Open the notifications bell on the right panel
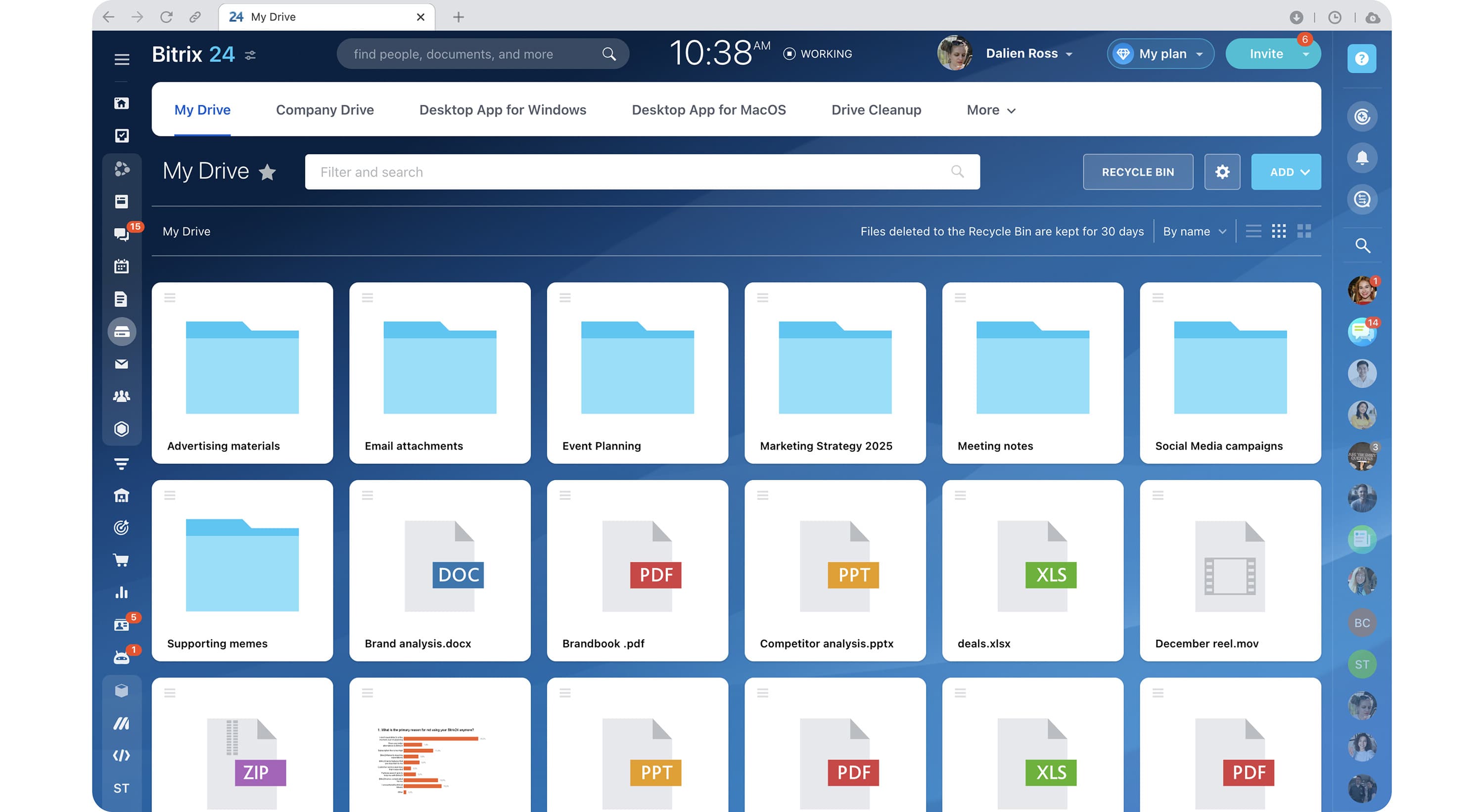The height and width of the screenshot is (812, 1484). coord(1362,158)
